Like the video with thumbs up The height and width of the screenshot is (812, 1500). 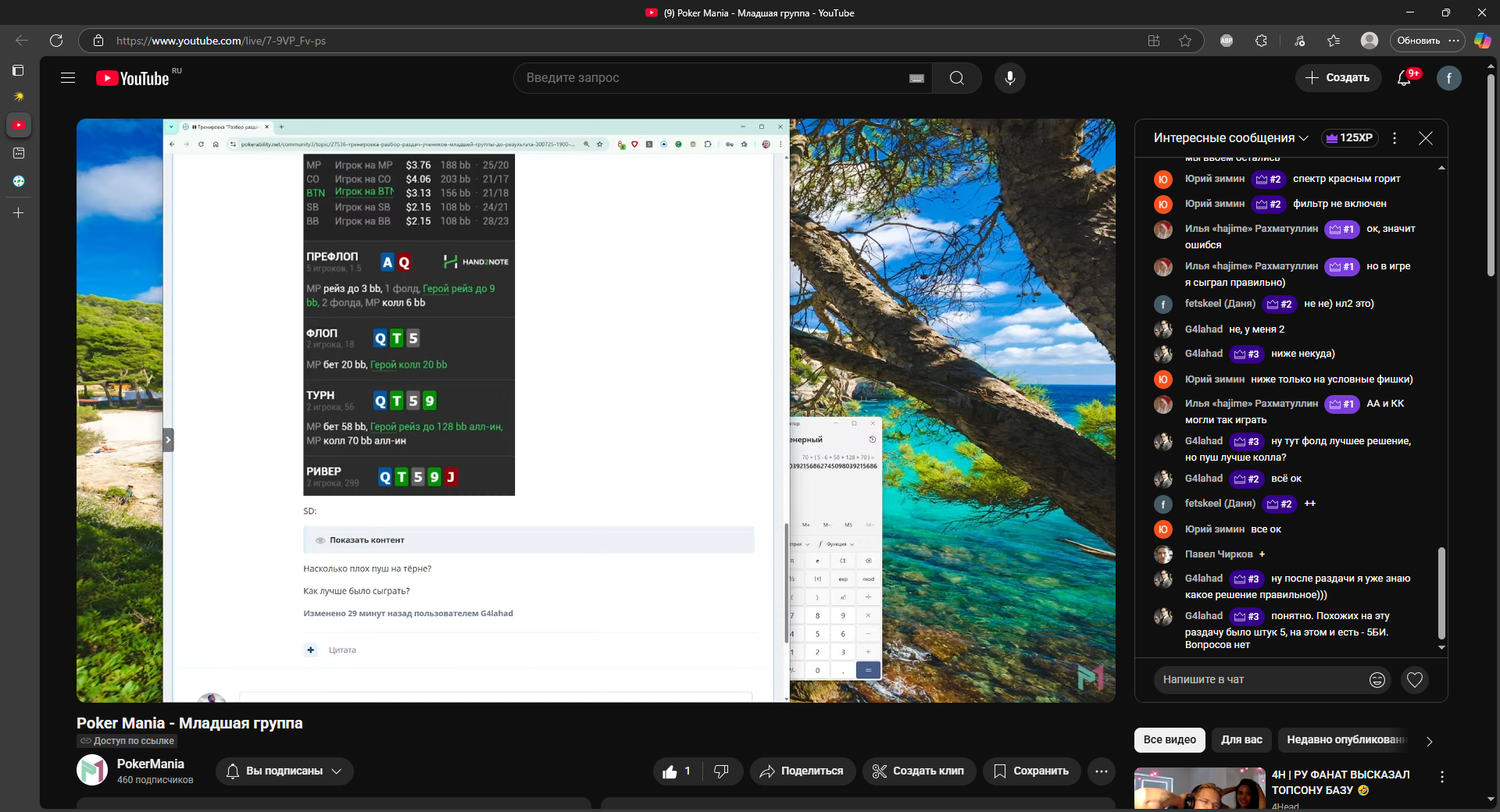point(677,771)
